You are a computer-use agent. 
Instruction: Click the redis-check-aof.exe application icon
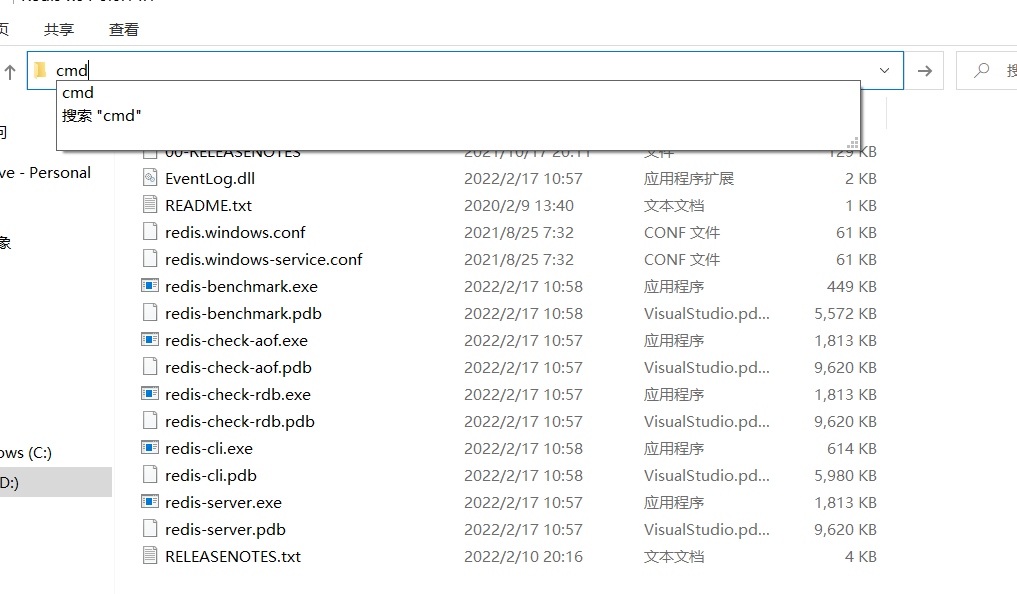[150, 340]
